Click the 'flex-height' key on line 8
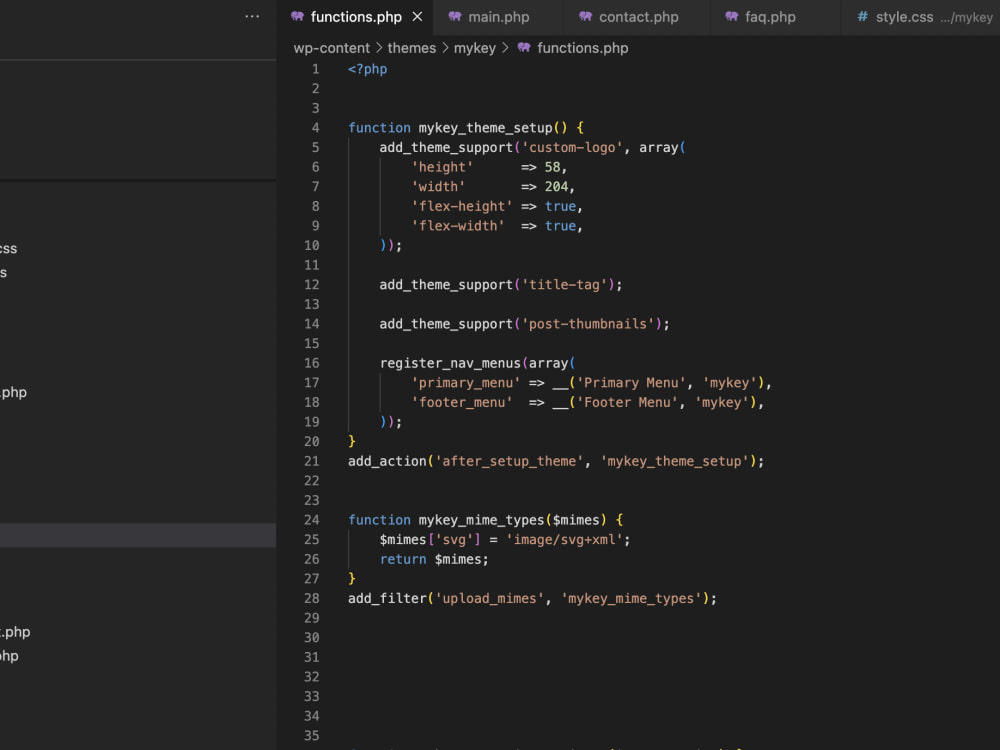Image resolution: width=1000 pixels, height=750 pixels. click(462, 206)
